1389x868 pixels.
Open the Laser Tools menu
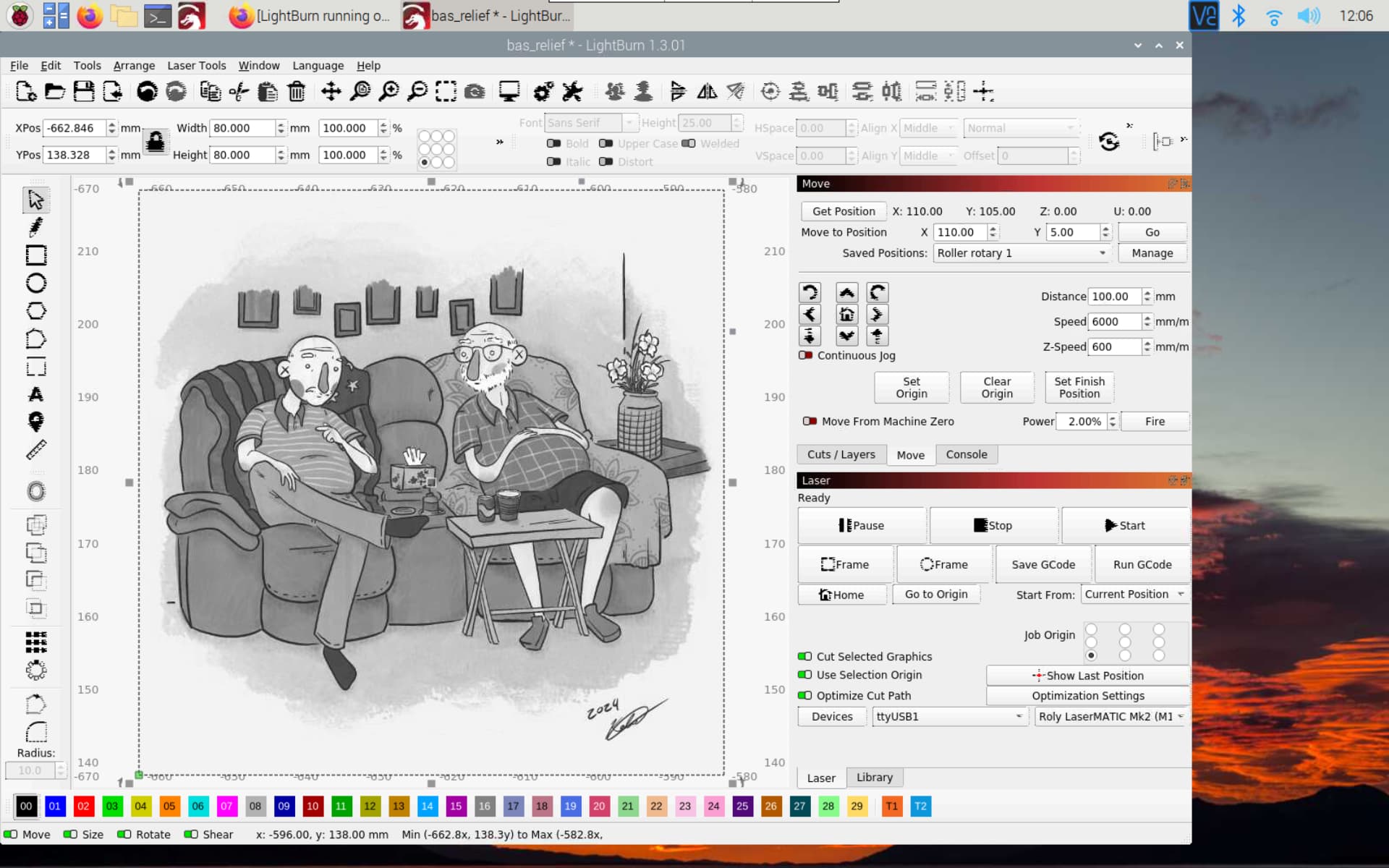pos(196,65)
